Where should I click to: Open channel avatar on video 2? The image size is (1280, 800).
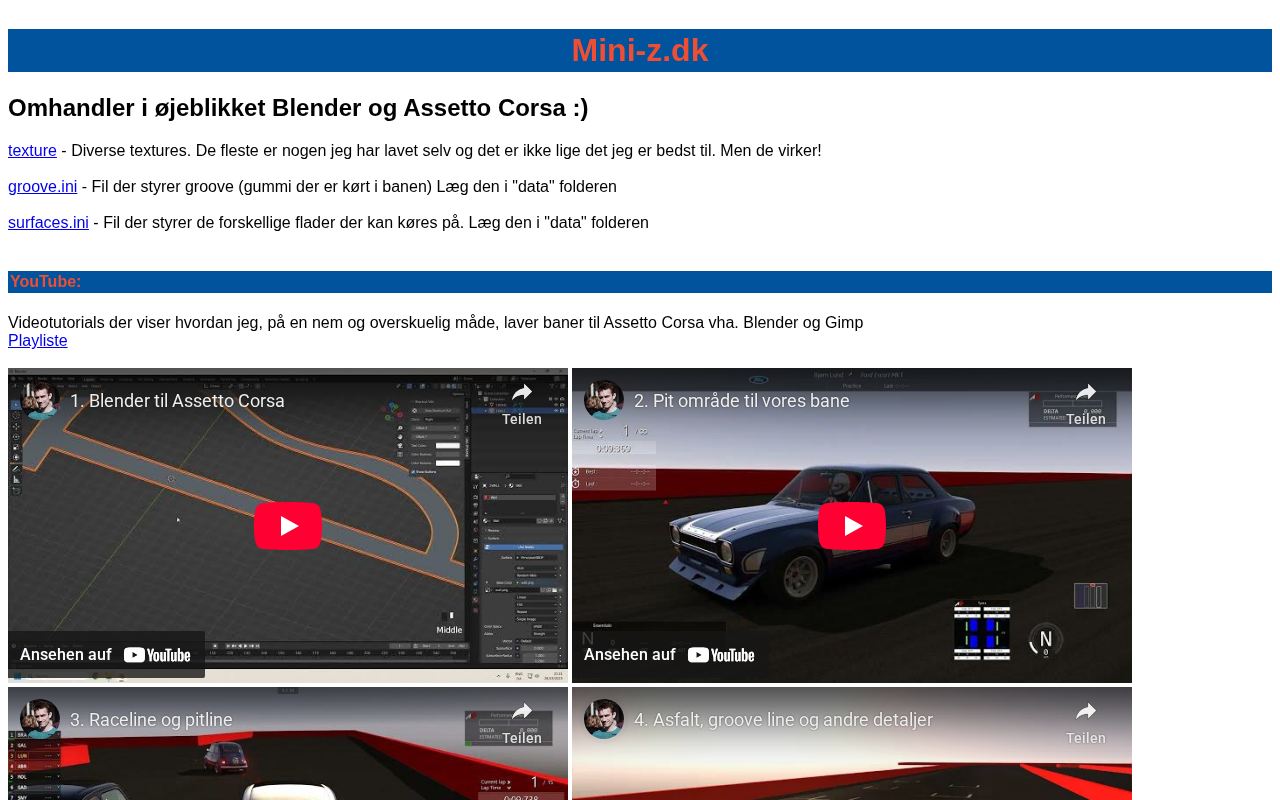click(604, 400)
